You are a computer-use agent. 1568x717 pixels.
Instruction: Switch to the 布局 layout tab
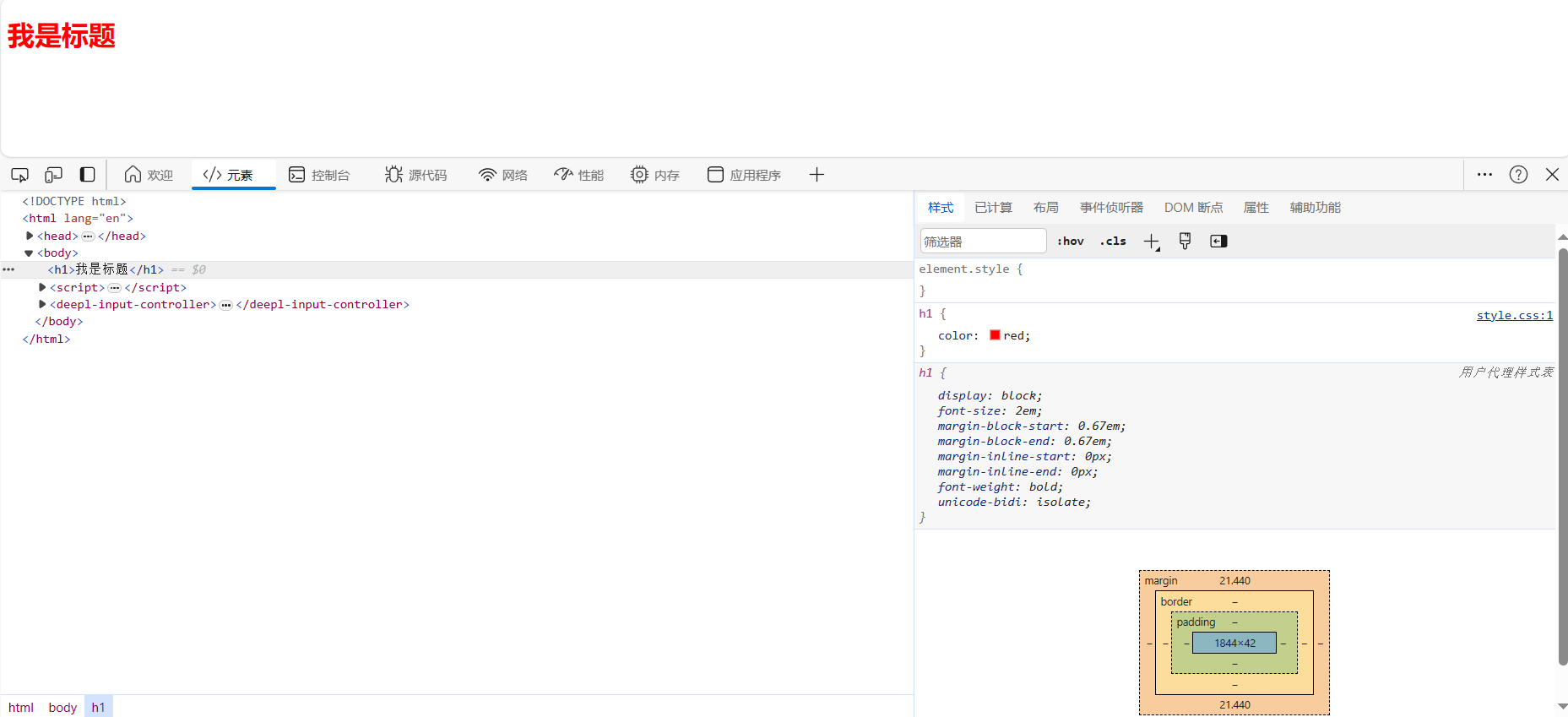[1045, 207]
